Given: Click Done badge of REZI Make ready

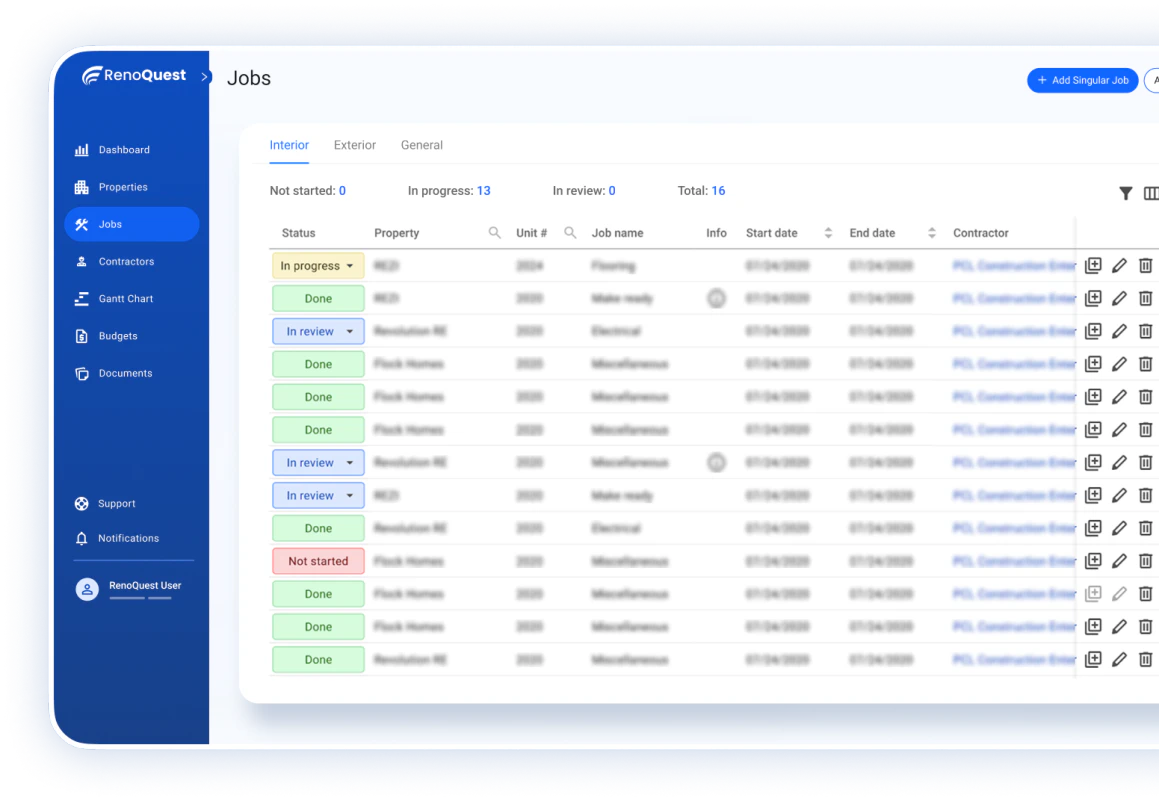Looking at the screenshot, I should (318, 299).
